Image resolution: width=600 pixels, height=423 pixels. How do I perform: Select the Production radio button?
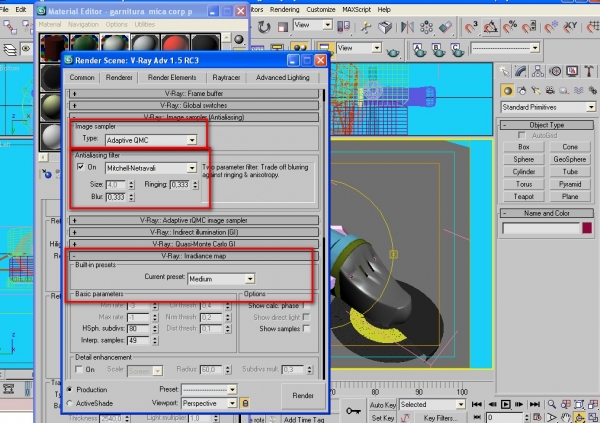coord(69,389)
